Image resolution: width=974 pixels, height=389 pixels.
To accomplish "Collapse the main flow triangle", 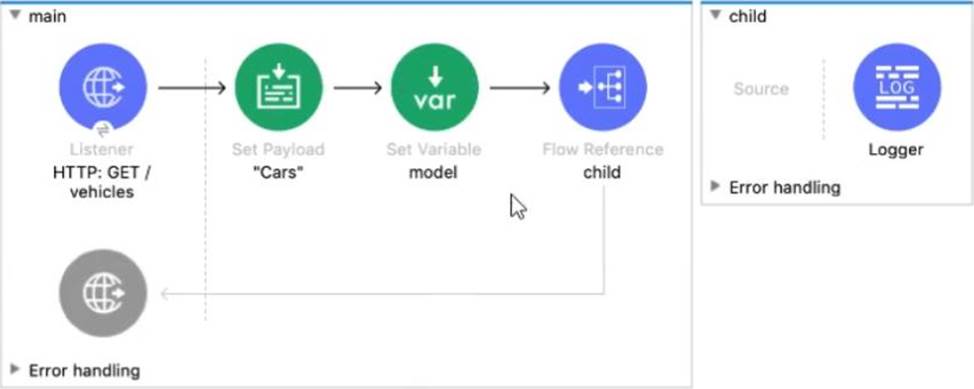I will tap(16, 16).
